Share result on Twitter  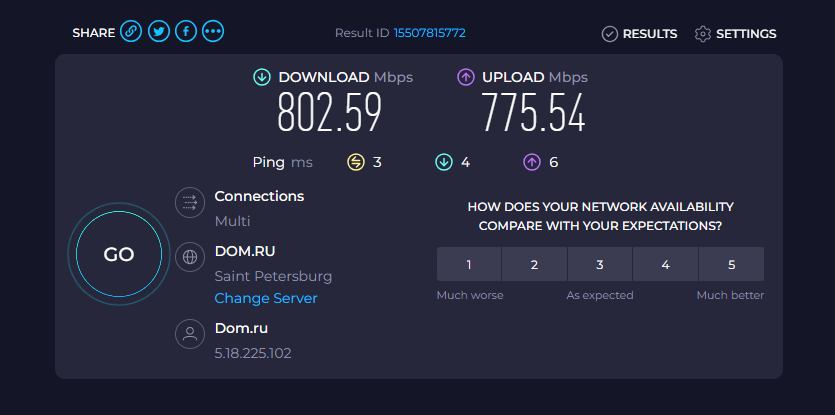[x=158, y=32]
